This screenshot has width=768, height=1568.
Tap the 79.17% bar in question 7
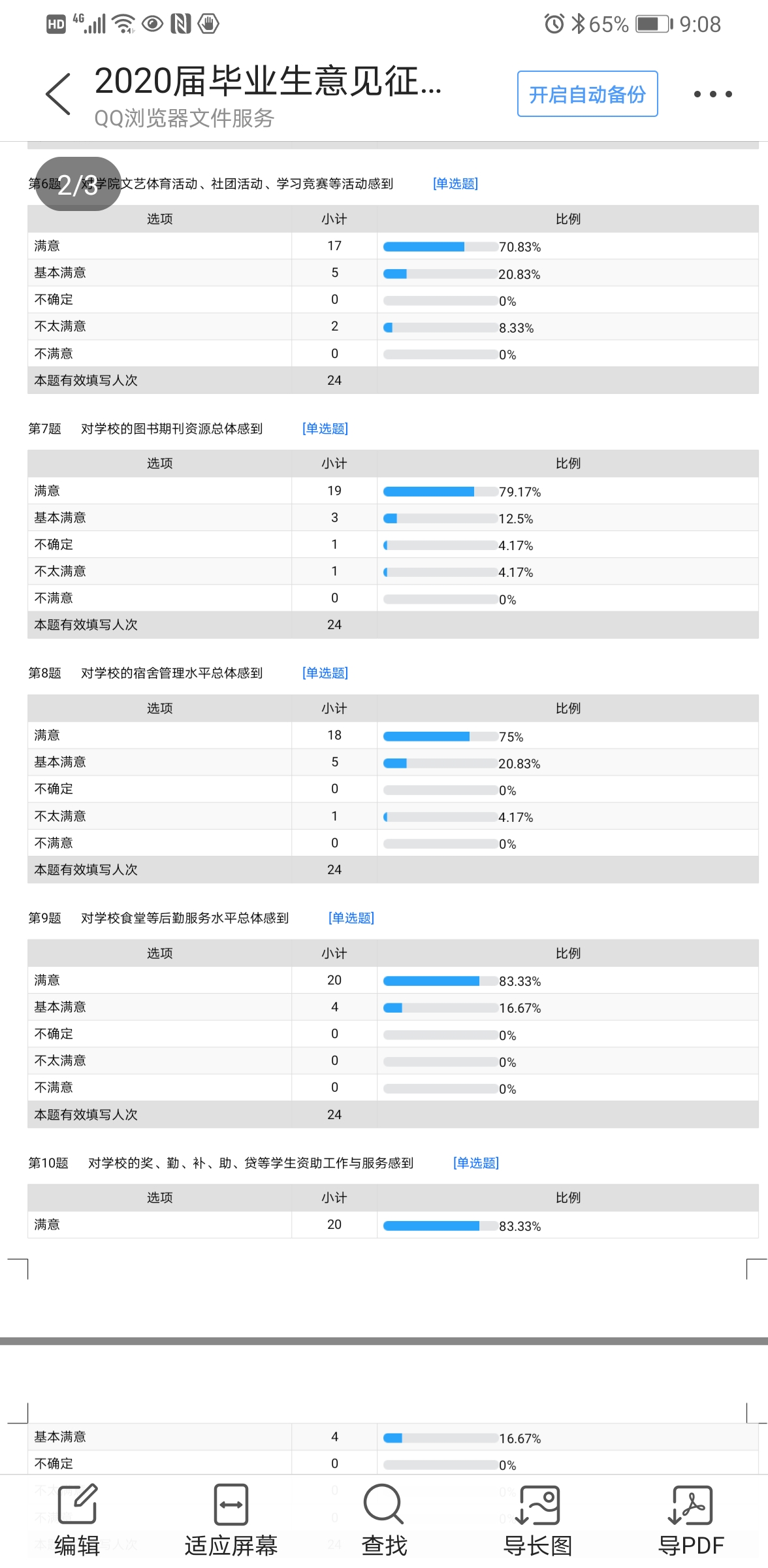(x=440, y=491)
